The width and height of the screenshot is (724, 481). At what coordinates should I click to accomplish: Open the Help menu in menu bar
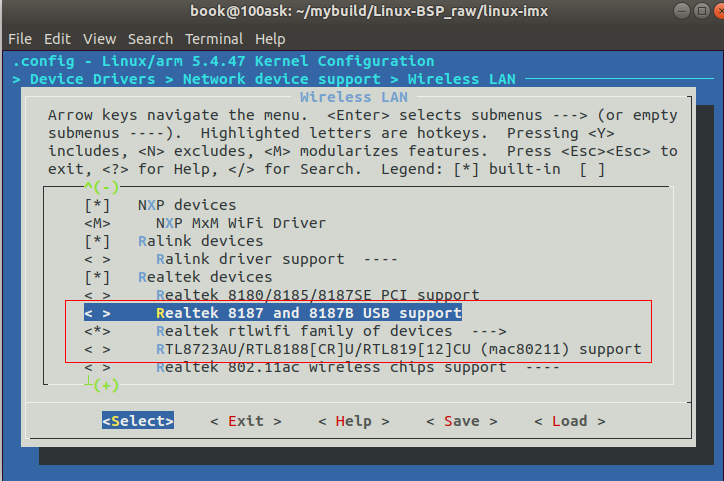click(270, 39)
